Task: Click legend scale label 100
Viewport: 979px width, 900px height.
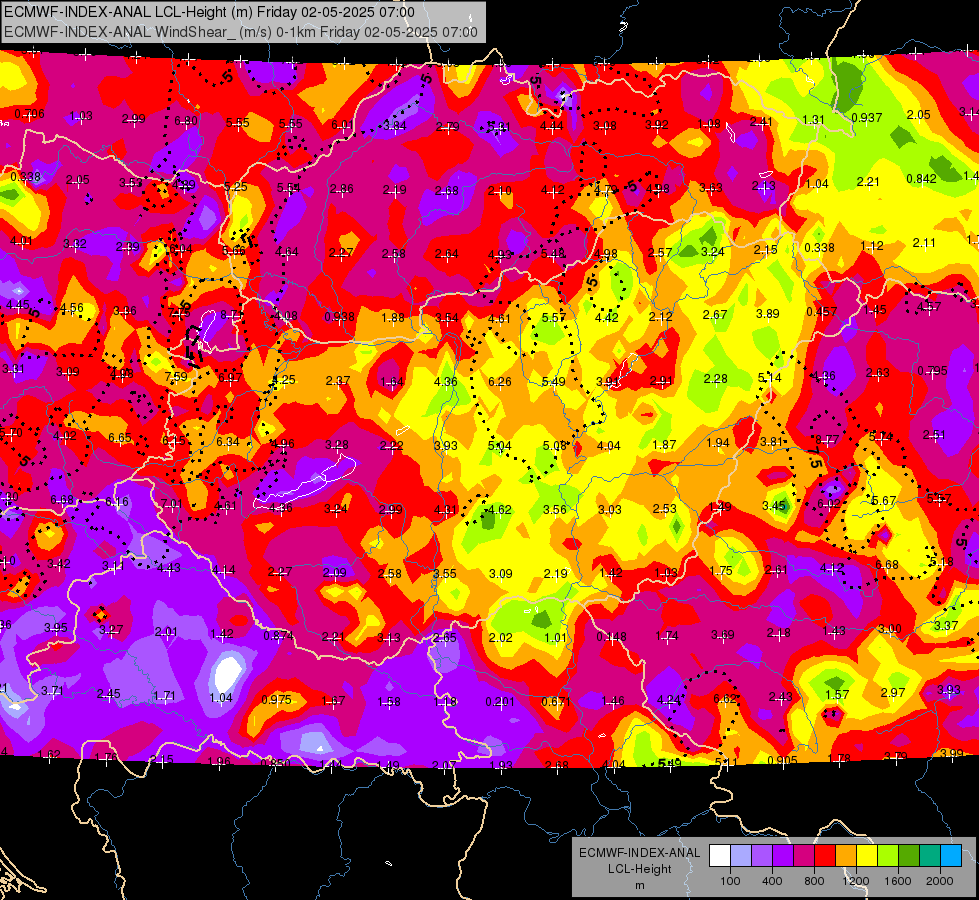Action: pos(730,881)
